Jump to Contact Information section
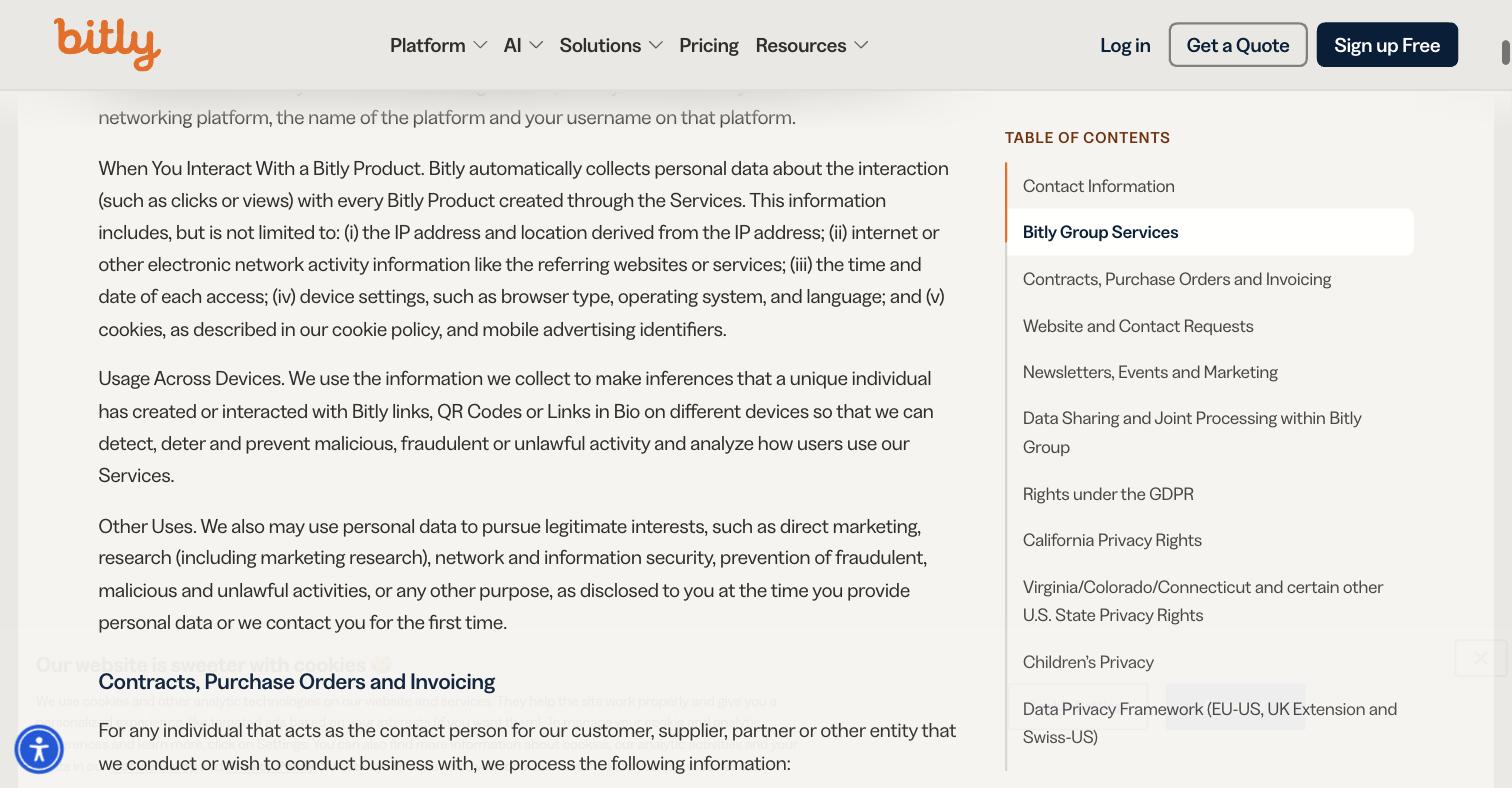Image resolution: width=1512 pixels, height=788 pixels. pos(1098,186)
